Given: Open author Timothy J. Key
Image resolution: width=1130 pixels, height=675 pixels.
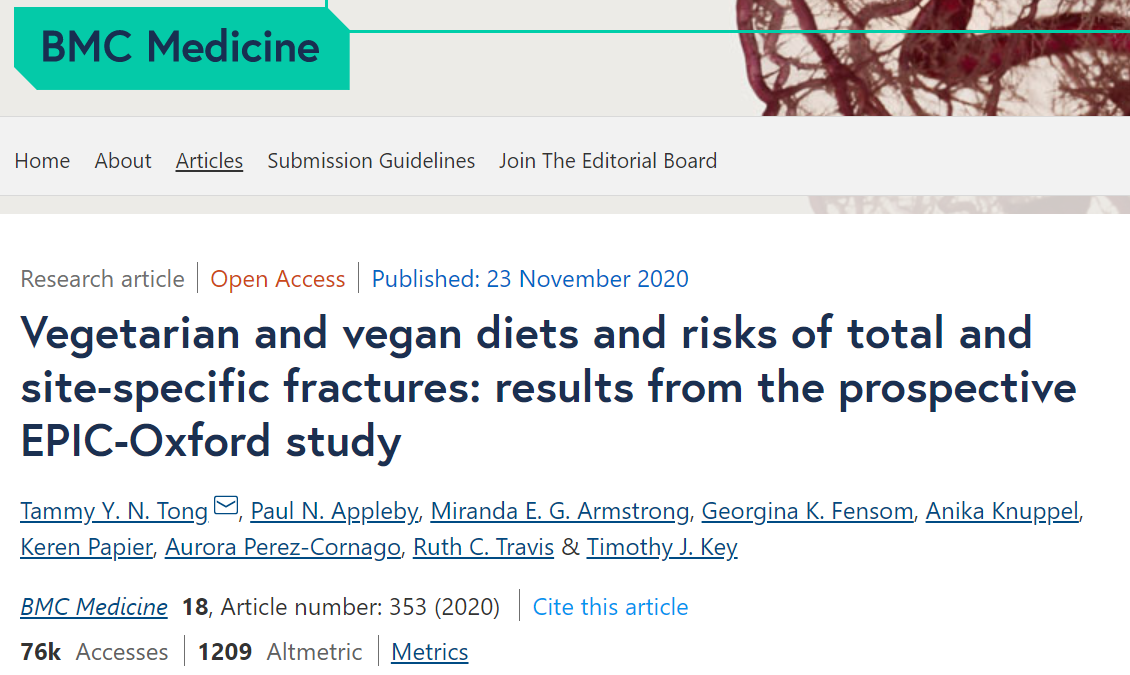Looking at the screenshot, I should point(662,547).
